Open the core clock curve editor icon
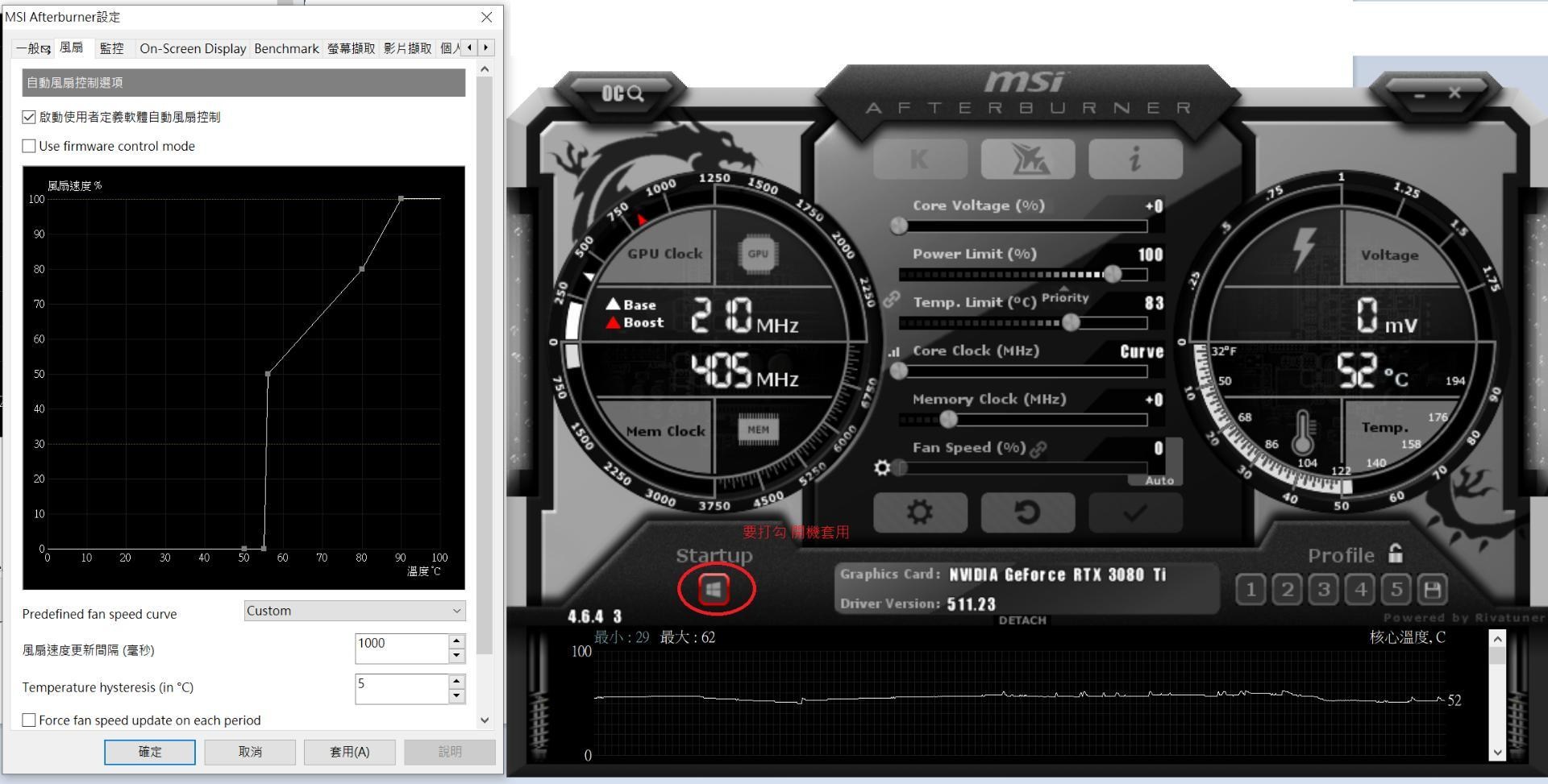 (893, 352)
